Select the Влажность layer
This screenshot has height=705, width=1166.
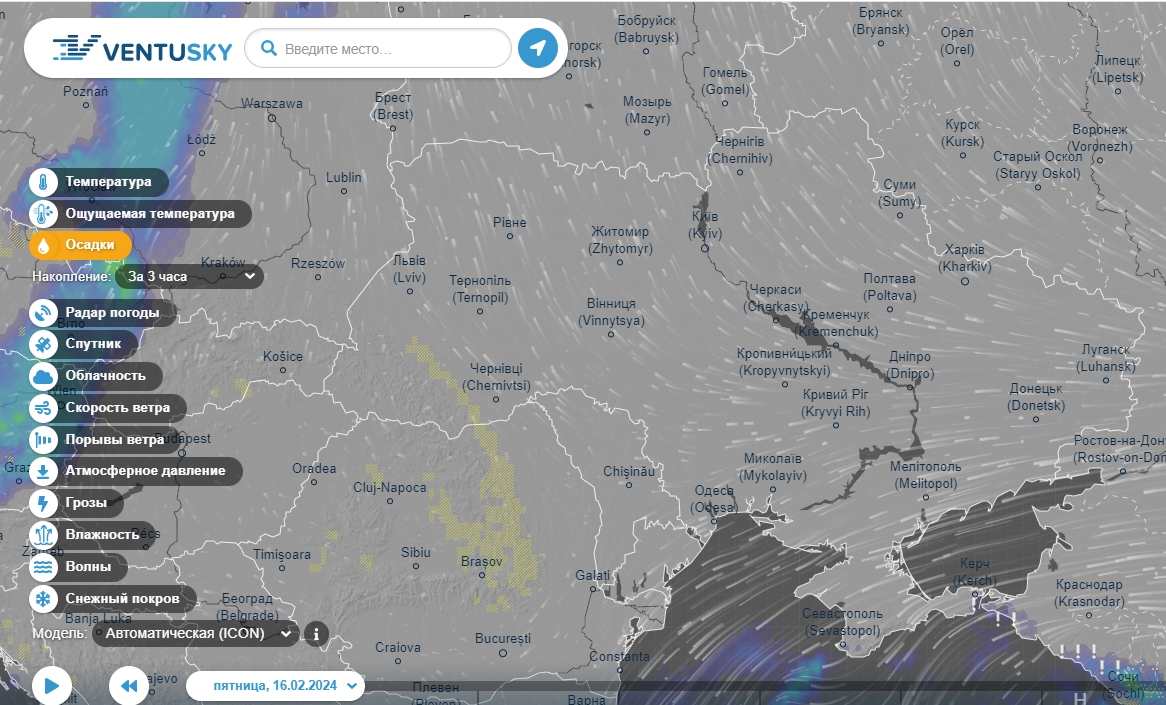coord(102,535)
